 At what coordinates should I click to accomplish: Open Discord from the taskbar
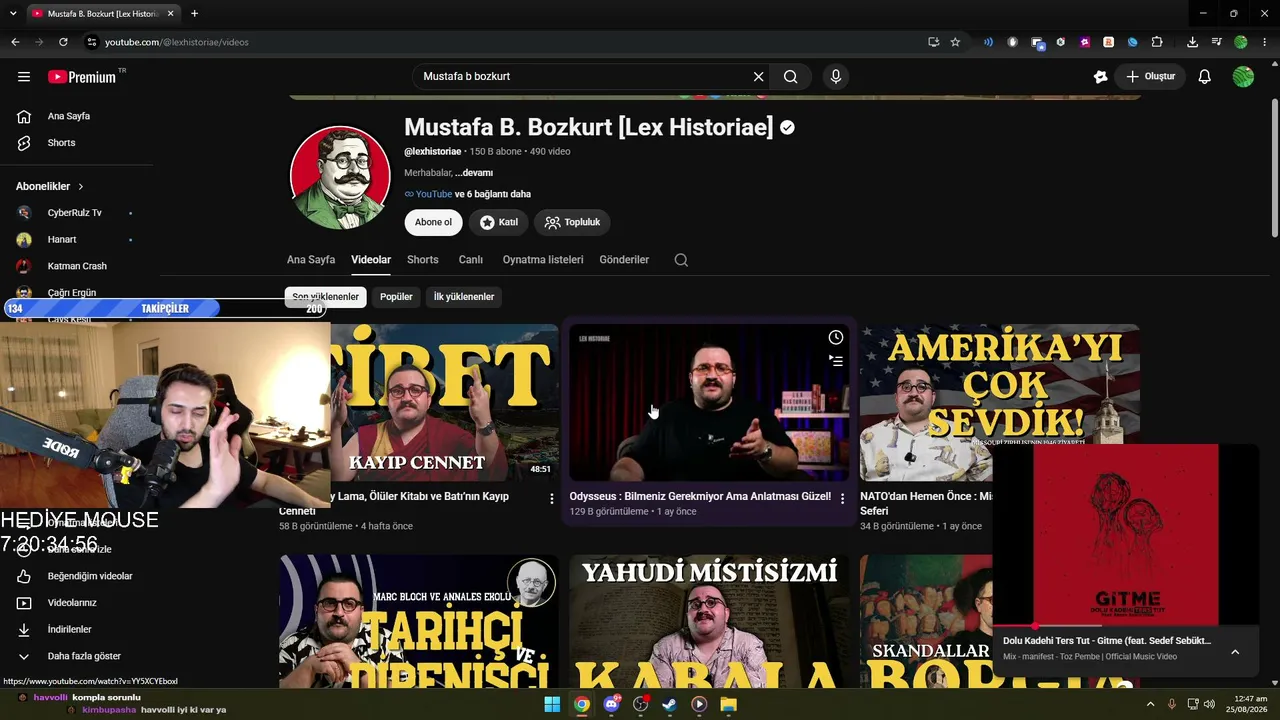pyautogui.click(x=611, y=704)
